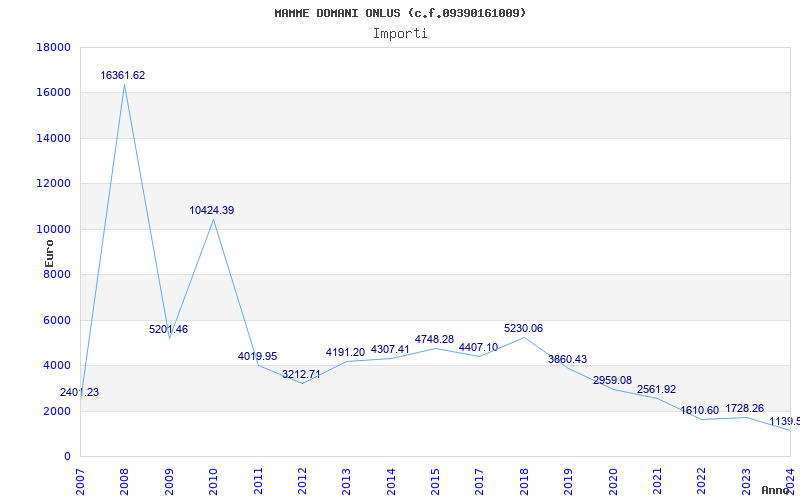Click the 2023 x-axis year label

(746, 481)
